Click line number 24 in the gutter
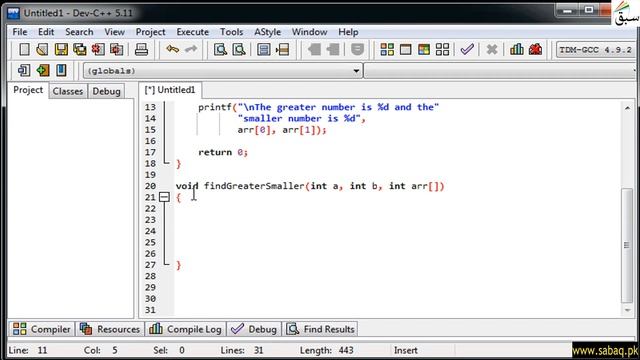The image size is (640, 360). 150,231
